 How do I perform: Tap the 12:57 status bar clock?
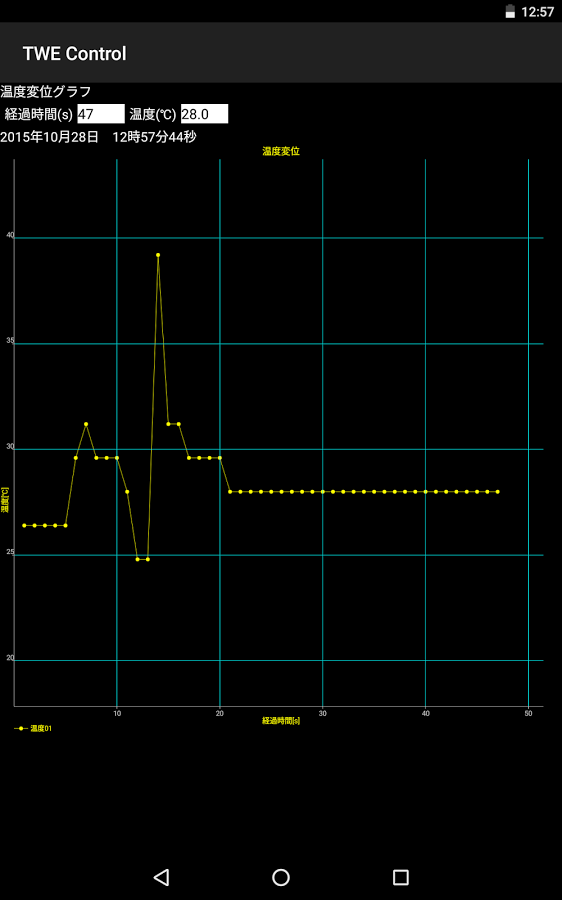click(537, 11)
